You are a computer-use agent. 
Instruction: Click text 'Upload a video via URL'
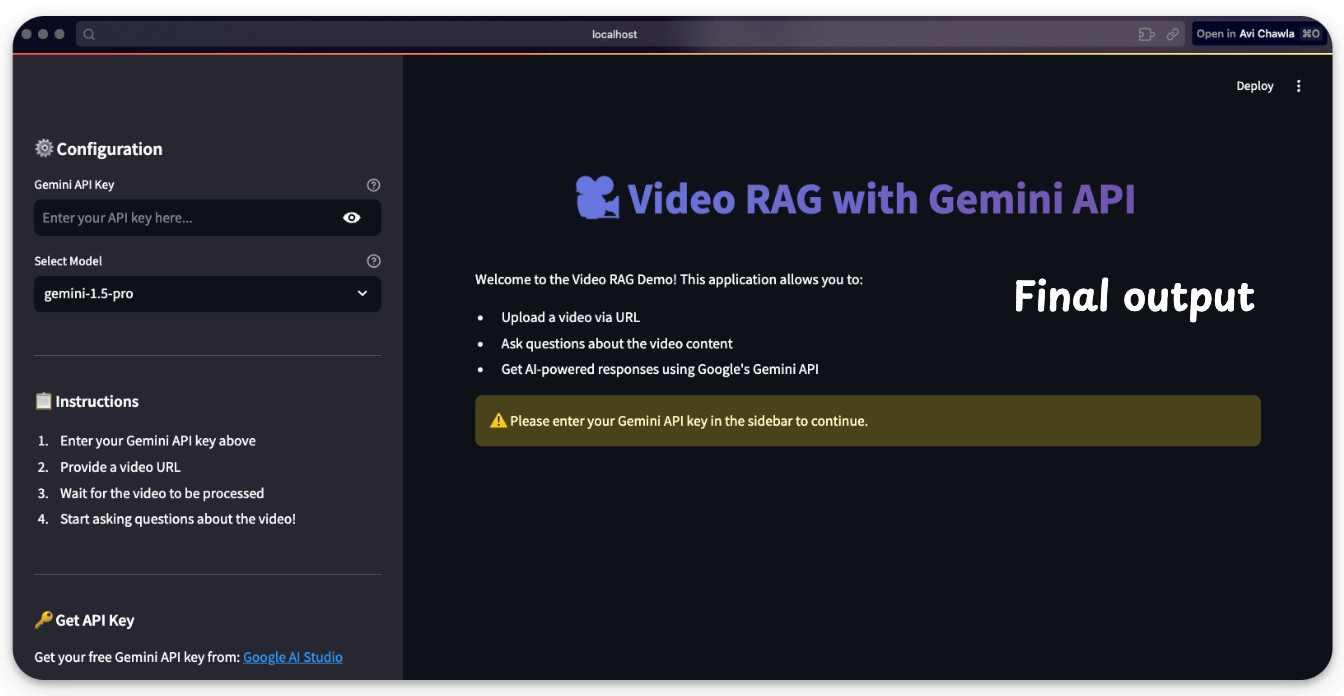[571, 317]
